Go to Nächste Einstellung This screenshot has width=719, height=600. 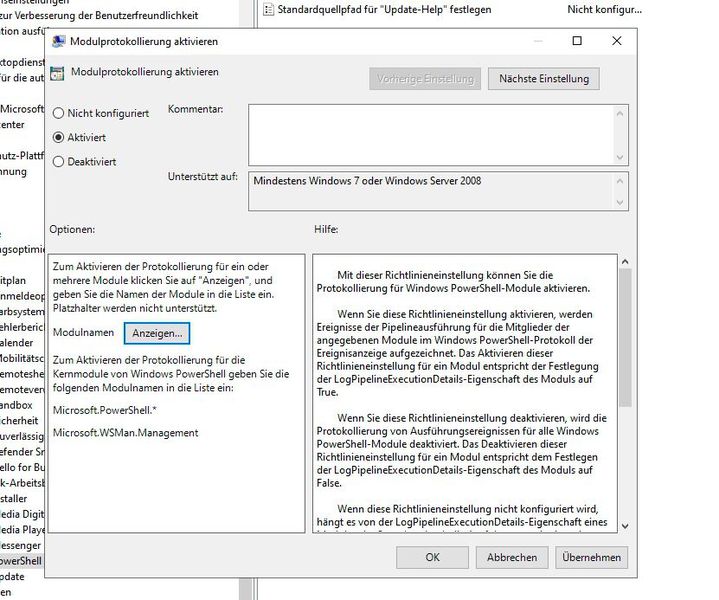pos(544,79)
